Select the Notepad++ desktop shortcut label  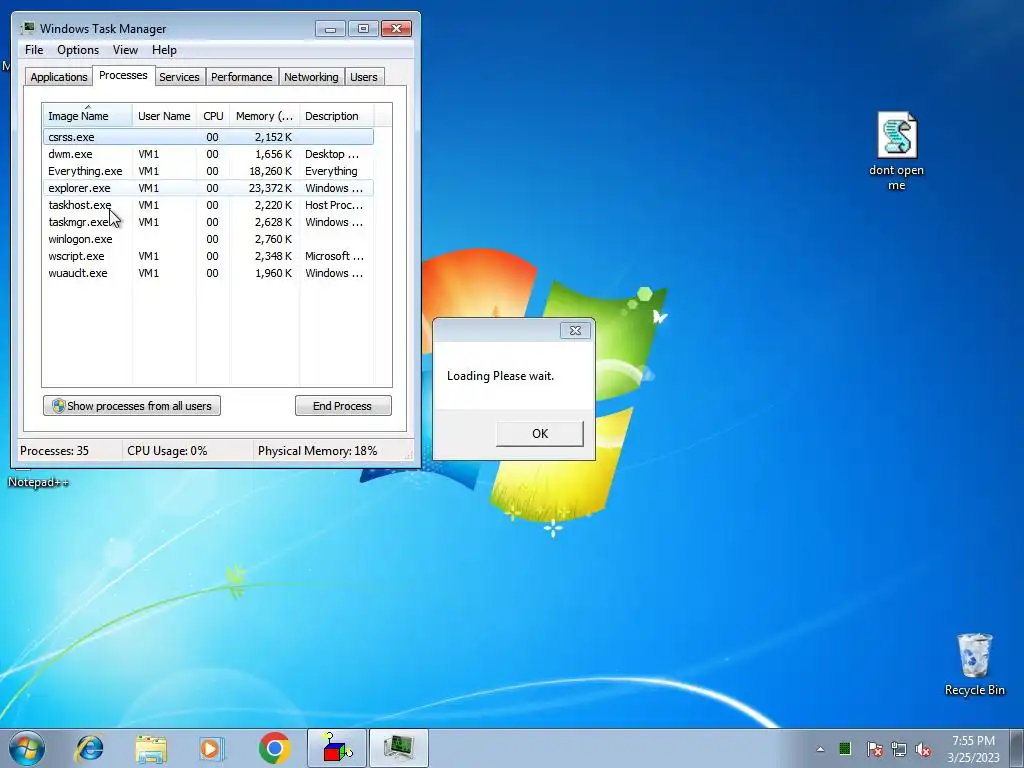coord(39,483)
